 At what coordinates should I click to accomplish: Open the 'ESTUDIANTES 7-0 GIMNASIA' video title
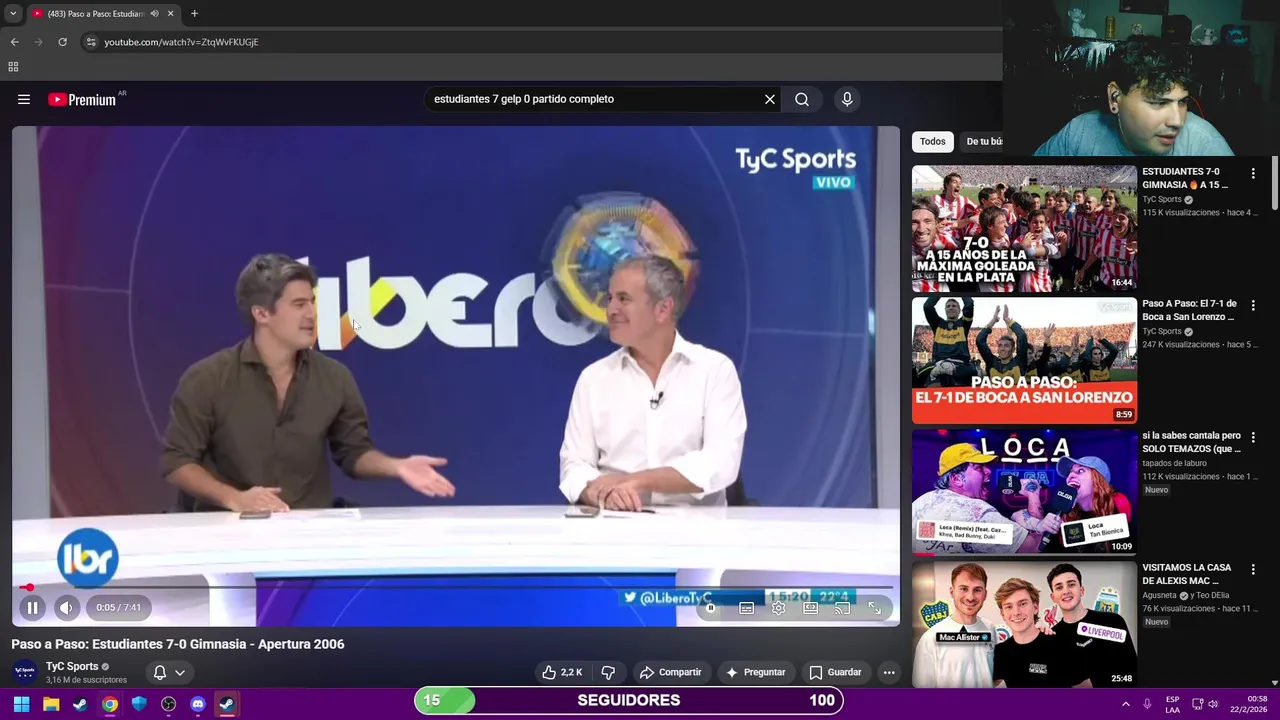tap(1185, 178)
